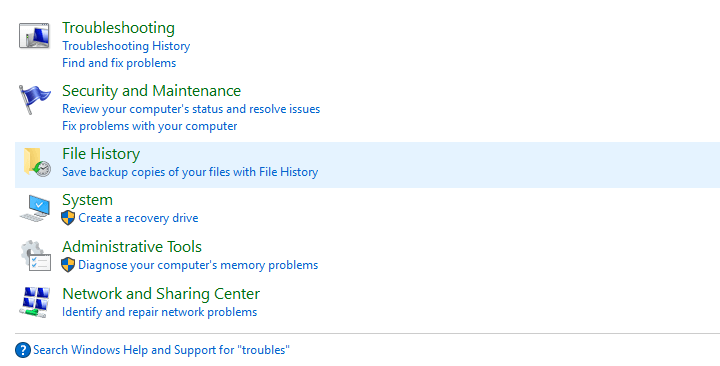Click the Security and Maintenance flag icon
The width and height of the screenshot is (720, 366).
(34, 99)
